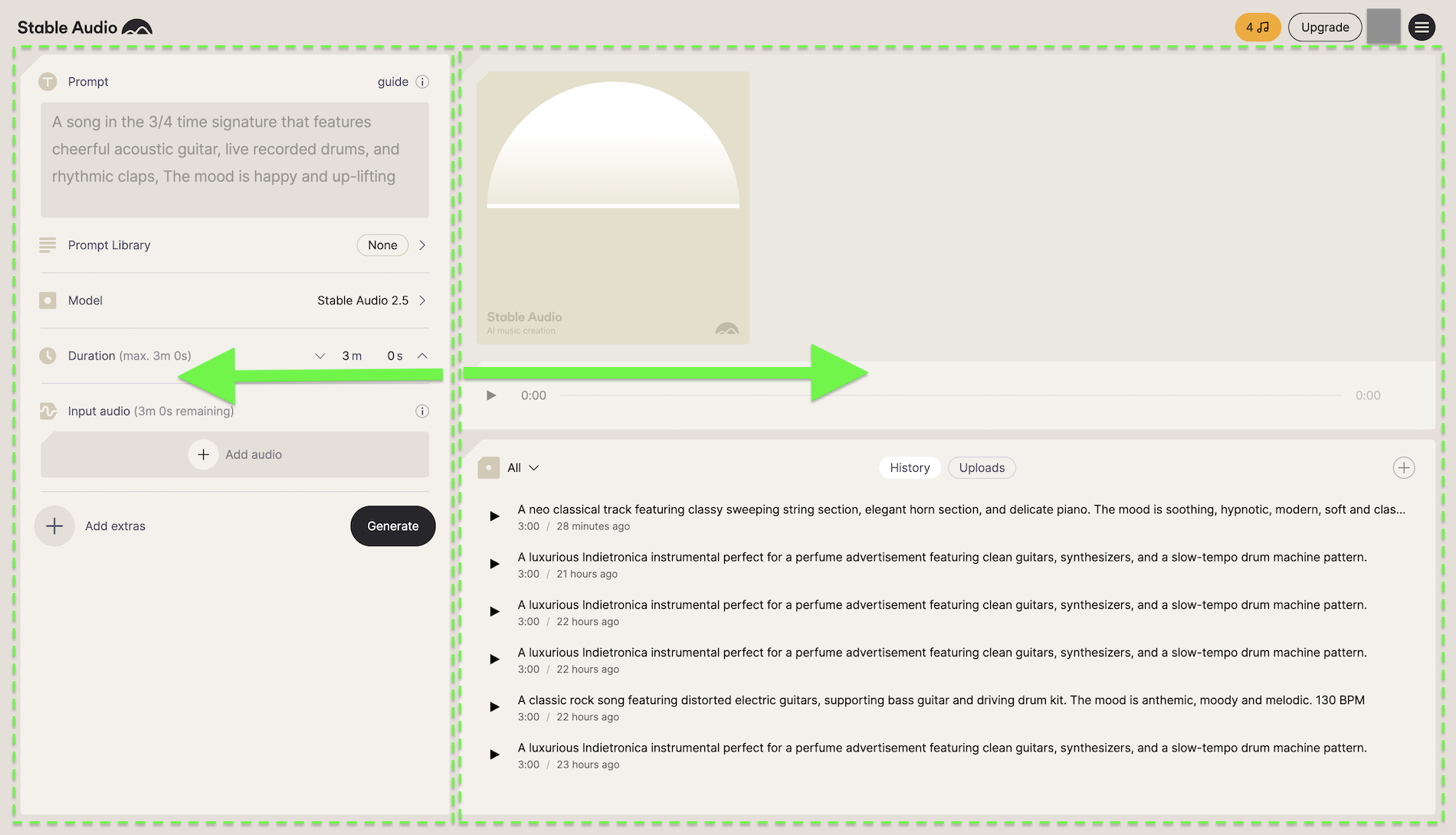Click the Input audio info icon
The width and height of the screenshot is (1456, 835).
click(x=422, y=411)
